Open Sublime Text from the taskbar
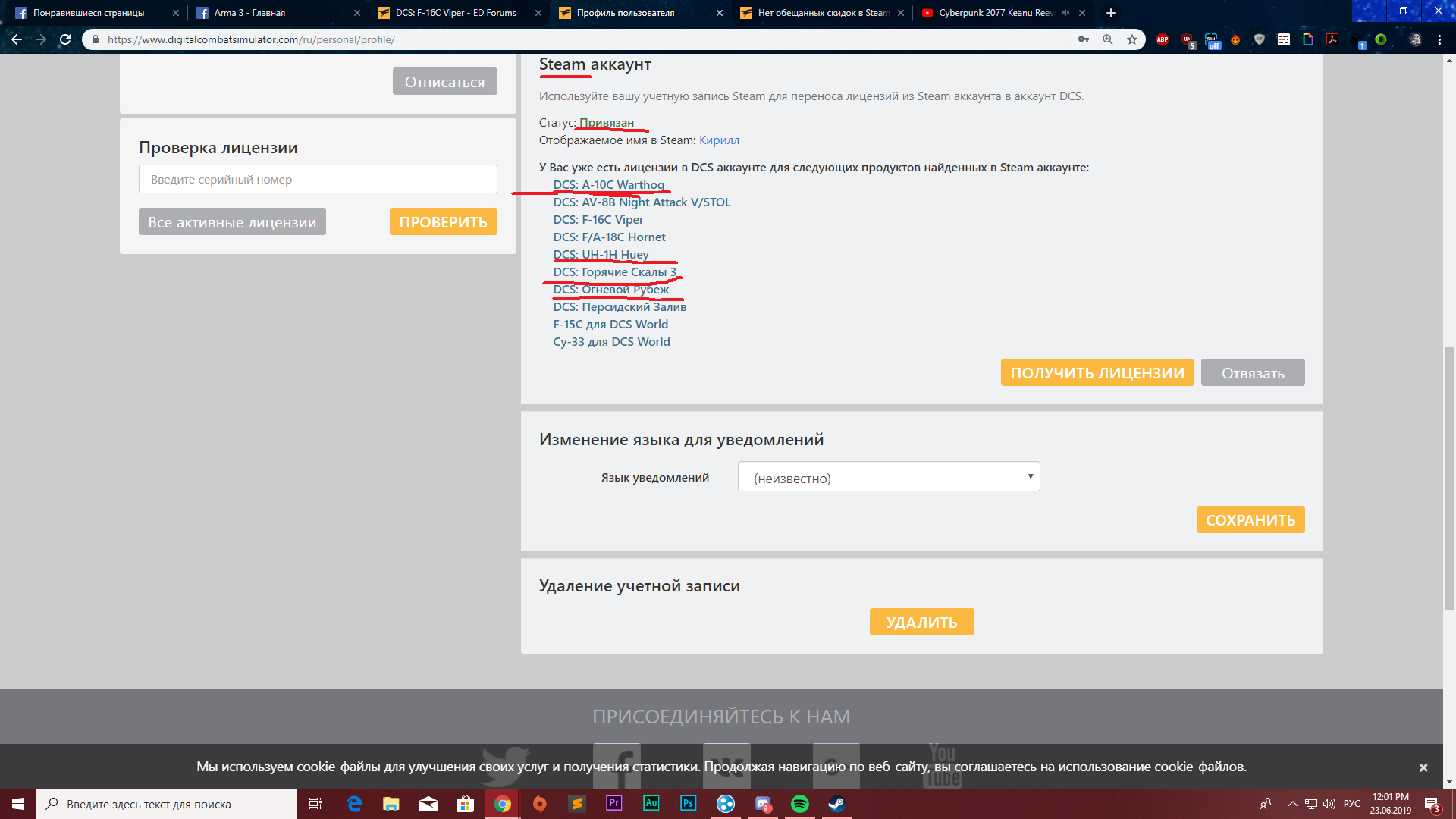The image size is (1456, 819). 577,804
